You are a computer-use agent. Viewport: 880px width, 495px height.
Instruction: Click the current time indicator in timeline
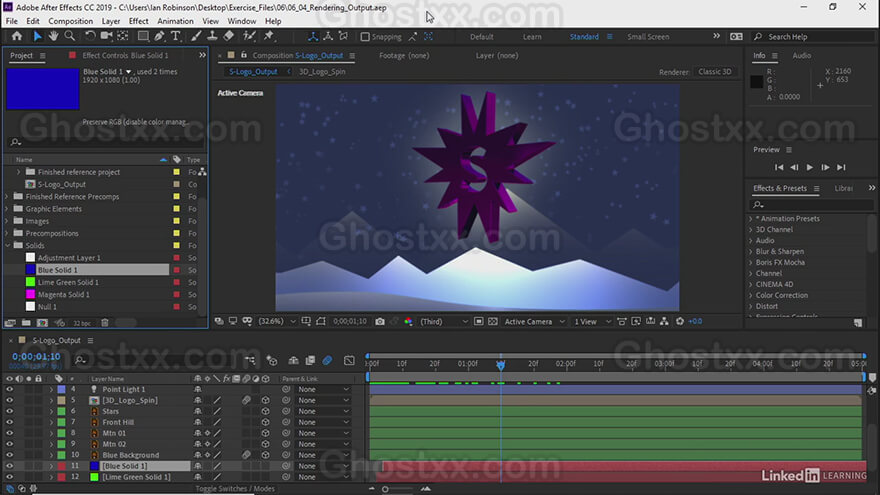[501, 365]
